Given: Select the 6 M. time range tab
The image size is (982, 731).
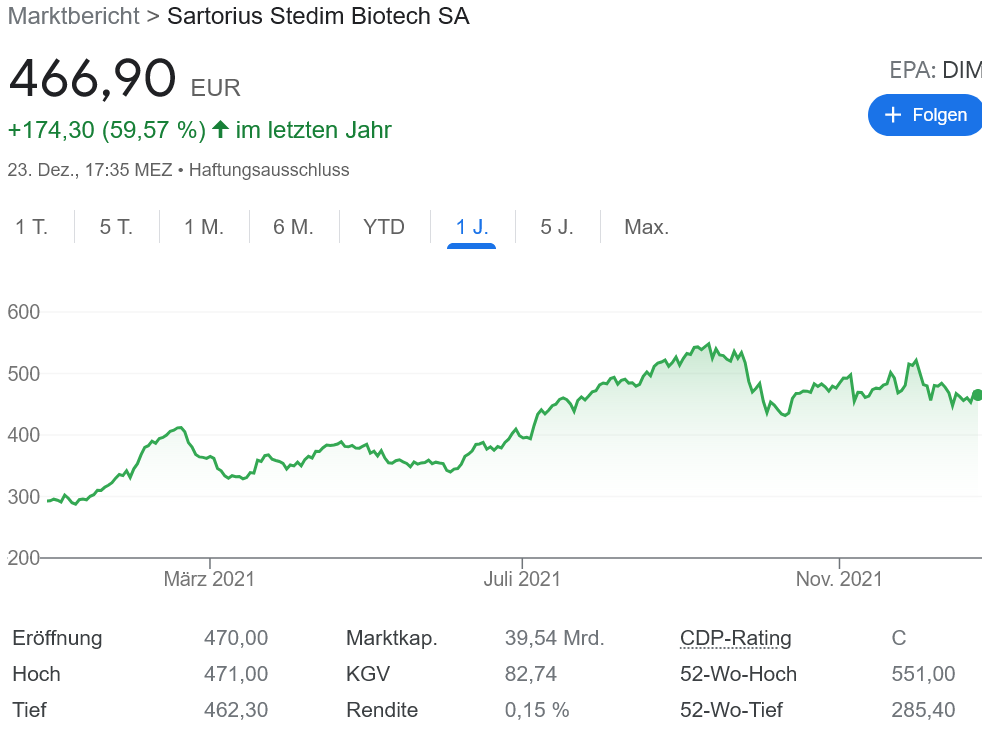Looking at the screenshot, I should click(293, 227).
